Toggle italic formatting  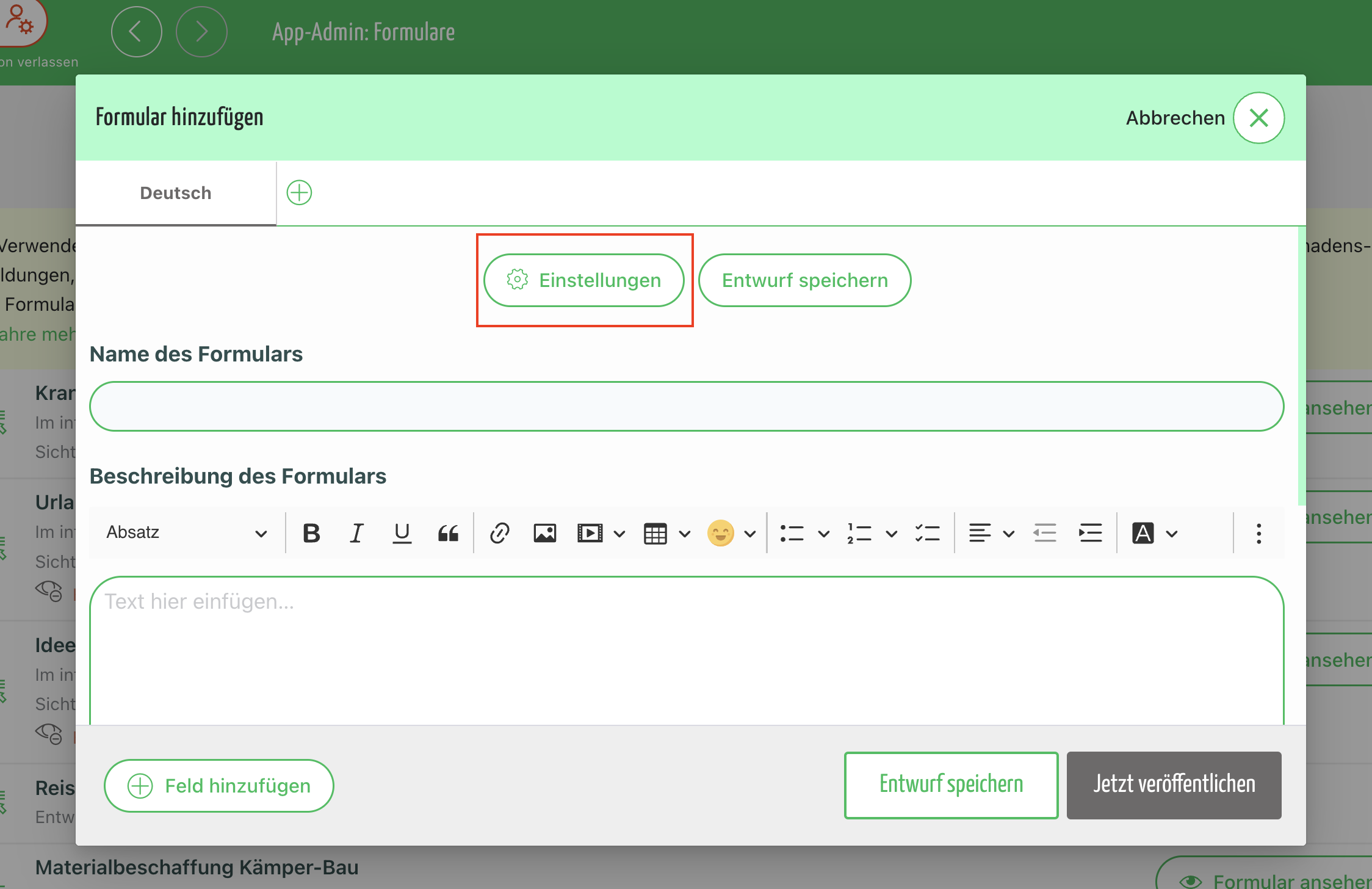click(x=356, y=533)
